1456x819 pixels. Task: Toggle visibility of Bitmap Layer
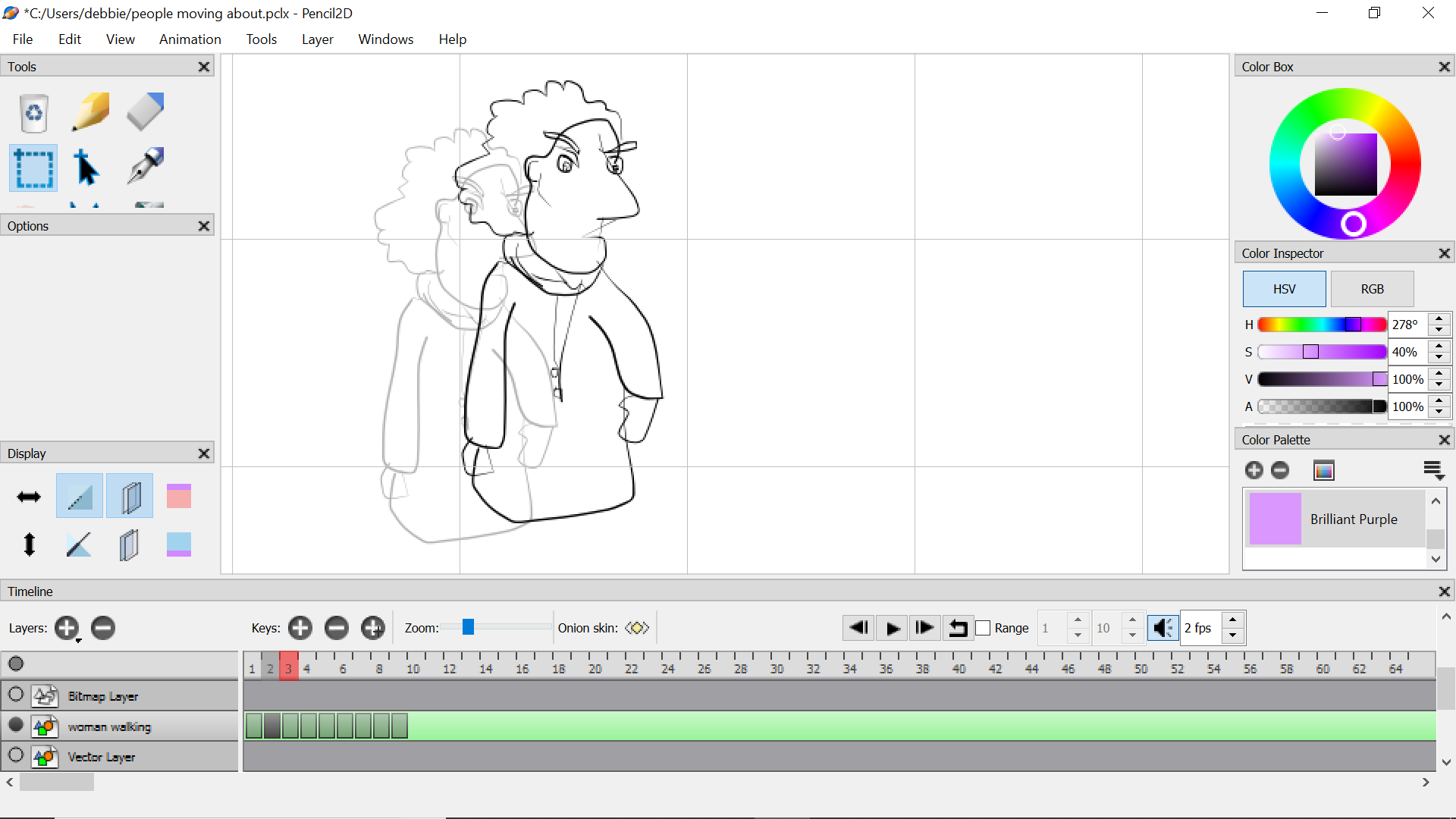pos(15,695)
